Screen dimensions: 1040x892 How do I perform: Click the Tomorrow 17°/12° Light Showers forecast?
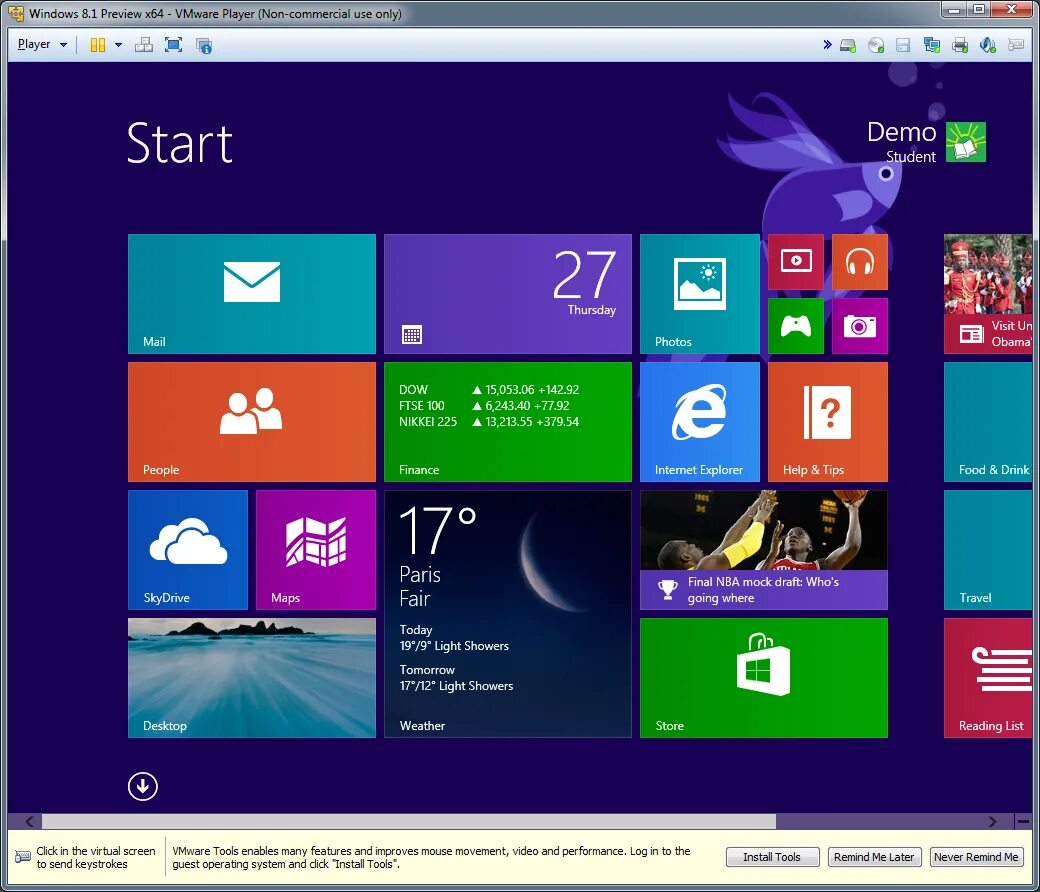coord(456,678)
